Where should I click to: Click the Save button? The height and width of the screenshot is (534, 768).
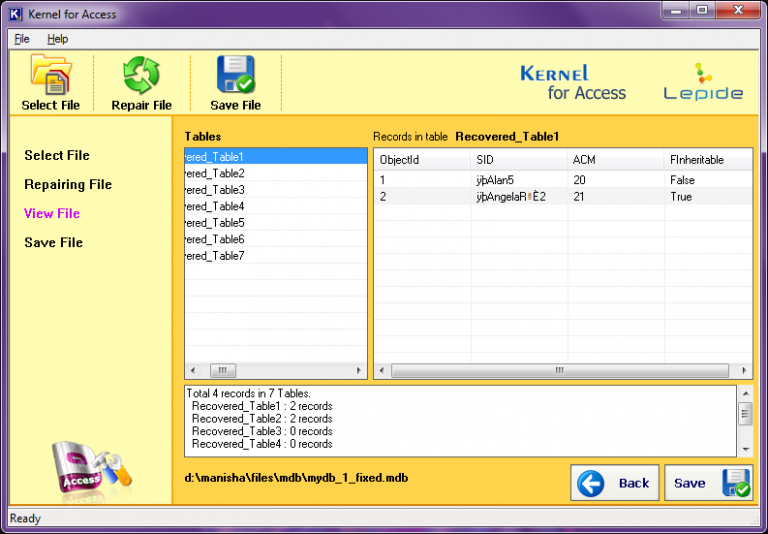pos(708,483)
